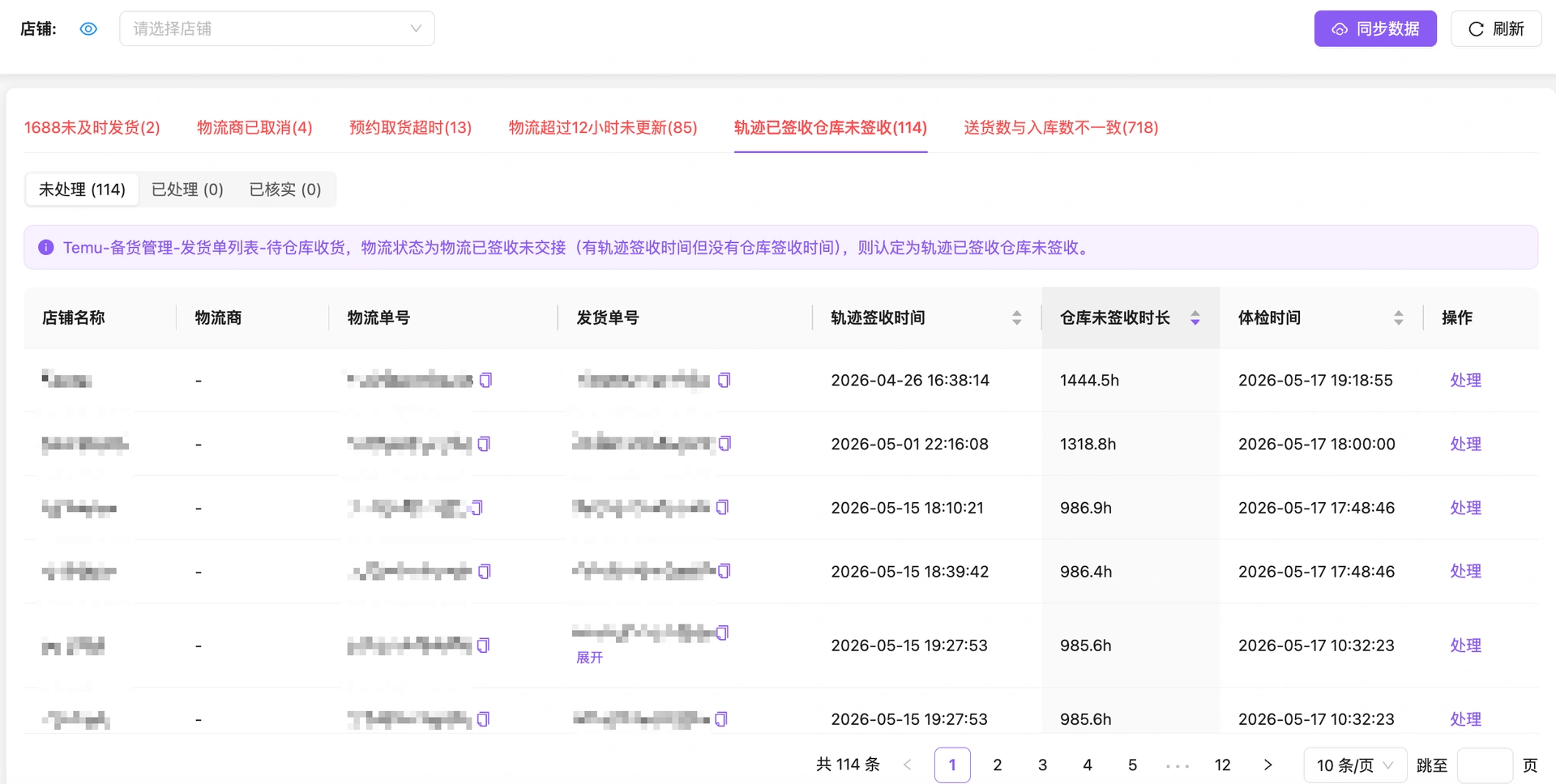Viewport: 1556px width, 784px height.
Task: Copy shipment number in the 986.4h row
Action: (x=725, y=571)
